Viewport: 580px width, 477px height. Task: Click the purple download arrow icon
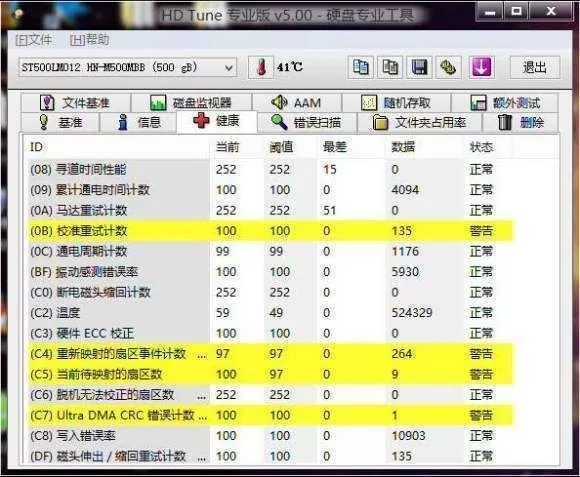pyautogui.click(x=481, y=67)
